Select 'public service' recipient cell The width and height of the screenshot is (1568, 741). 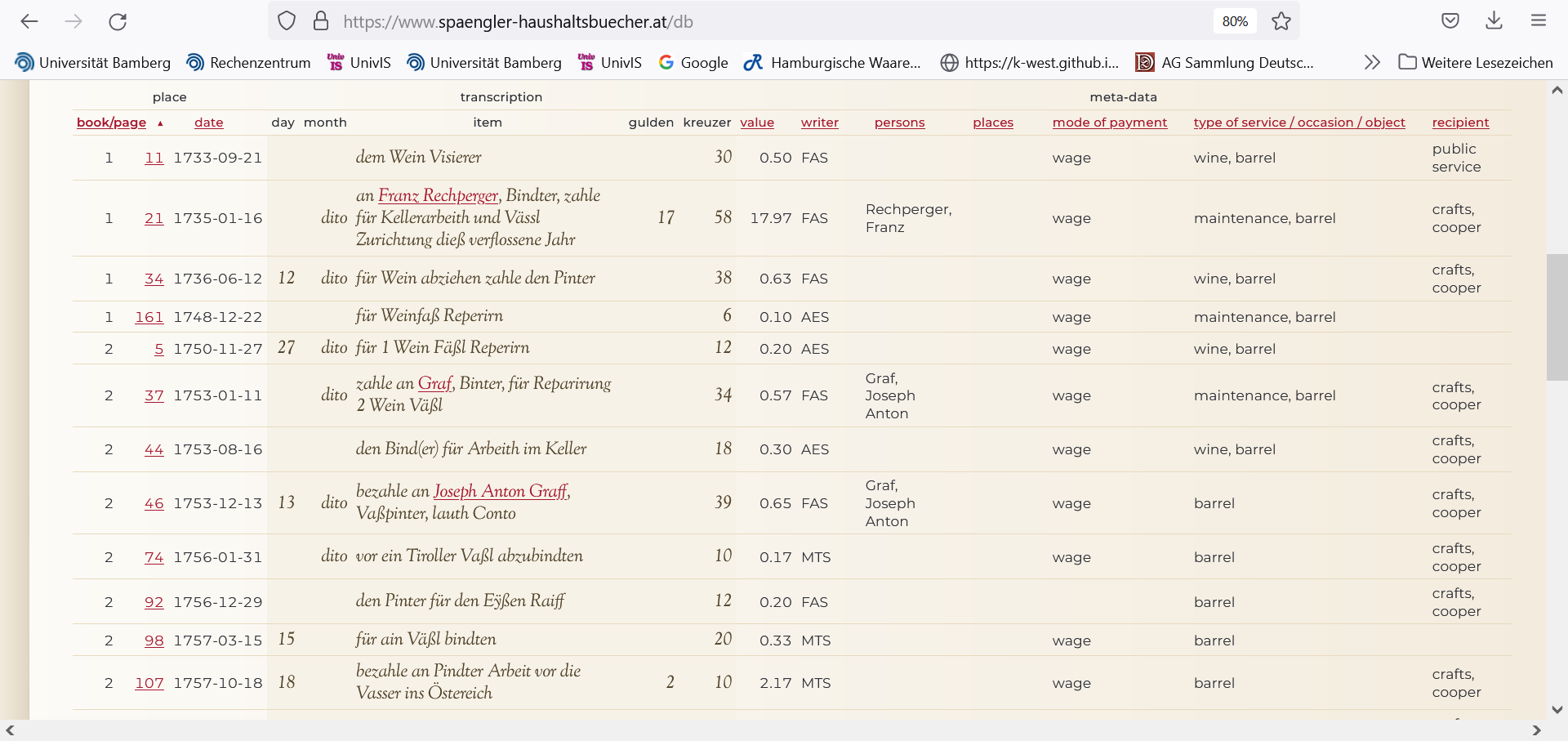coord(1456,158)
